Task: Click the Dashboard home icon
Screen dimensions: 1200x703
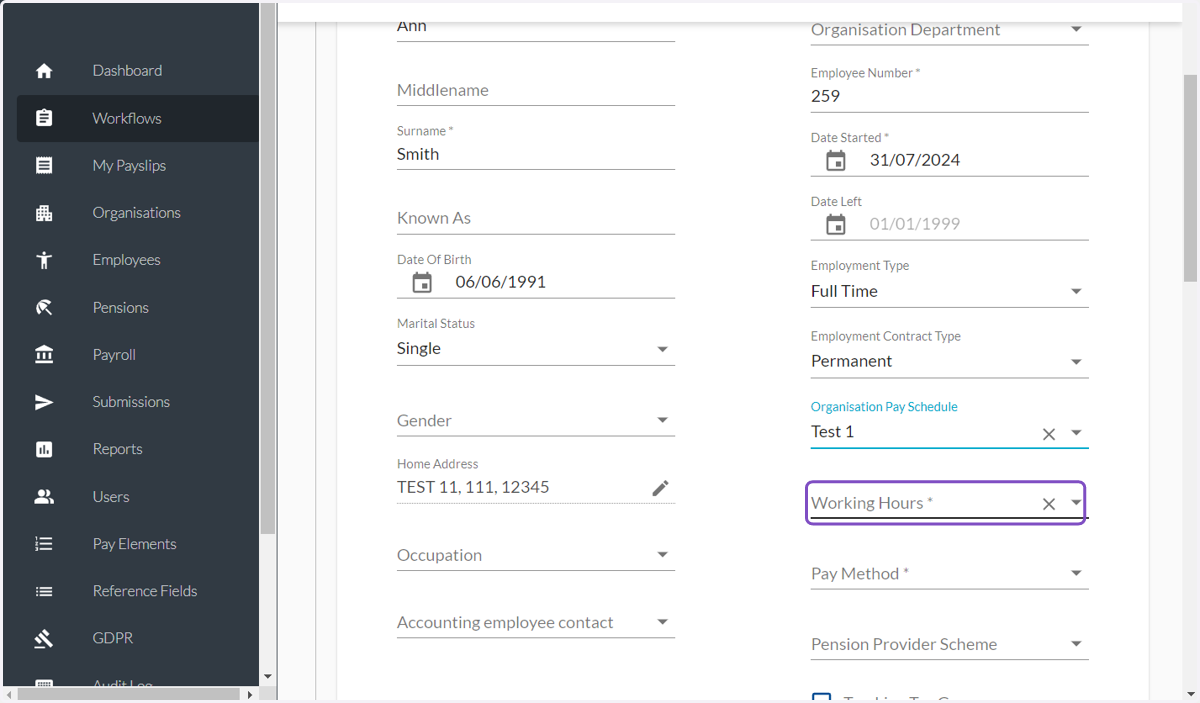Action: [44, 71]
